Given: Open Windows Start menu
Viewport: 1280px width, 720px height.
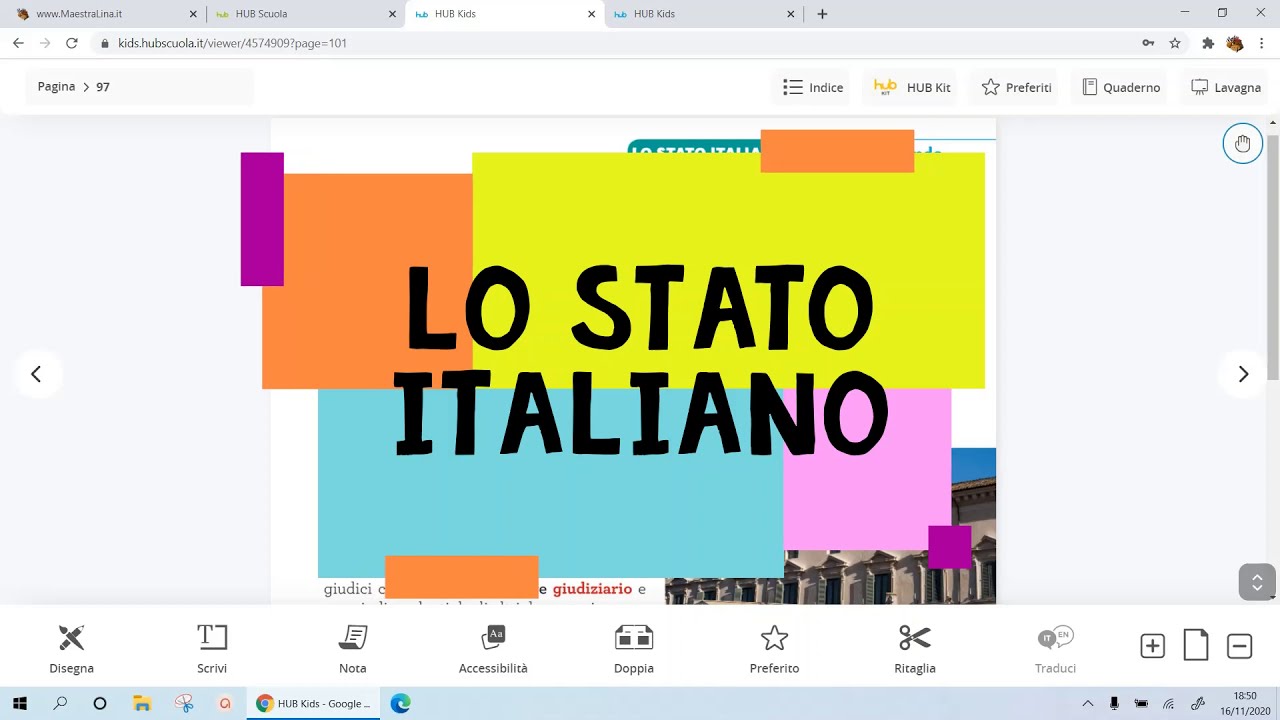Looking at the screenshot, I should (x=20, y=703).
